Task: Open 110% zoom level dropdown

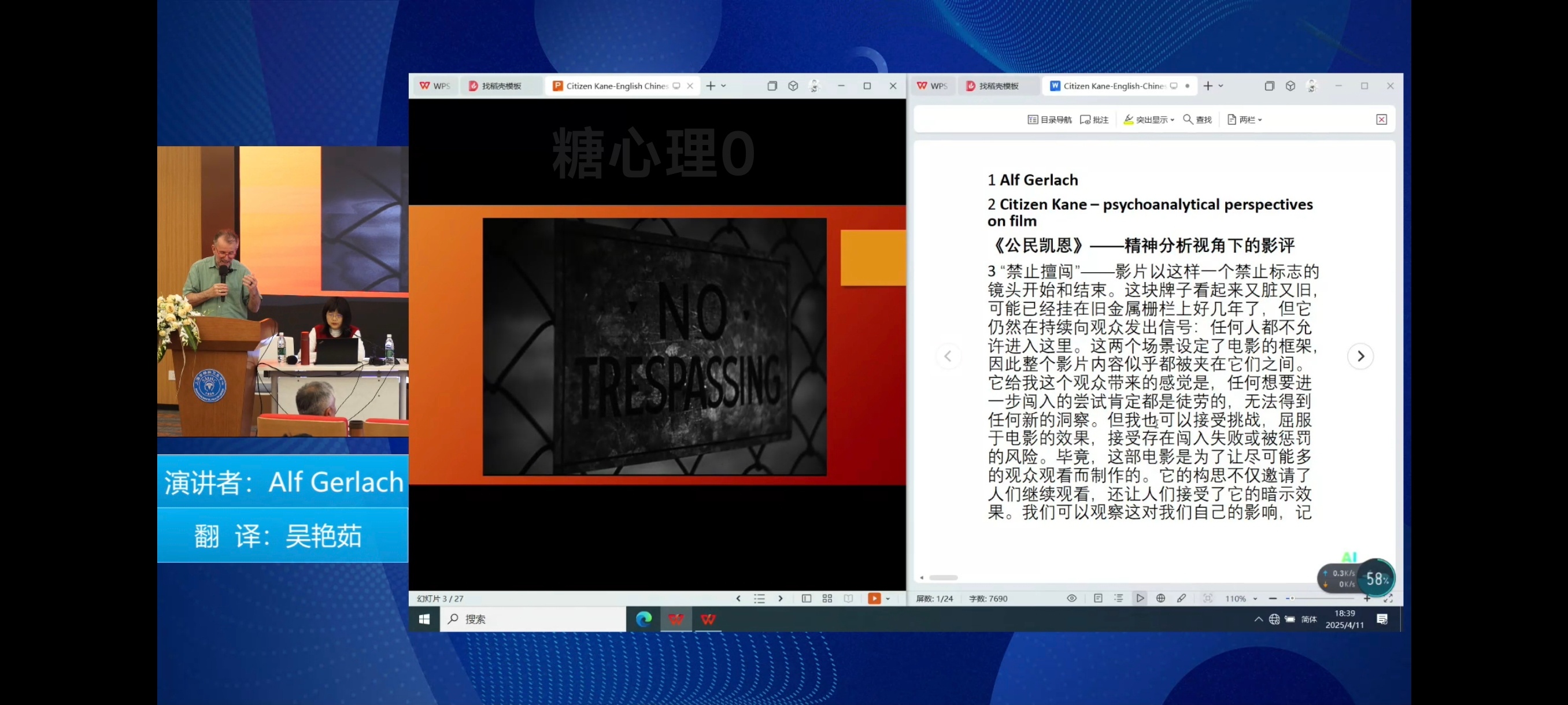Action: tap(1241, 599)
